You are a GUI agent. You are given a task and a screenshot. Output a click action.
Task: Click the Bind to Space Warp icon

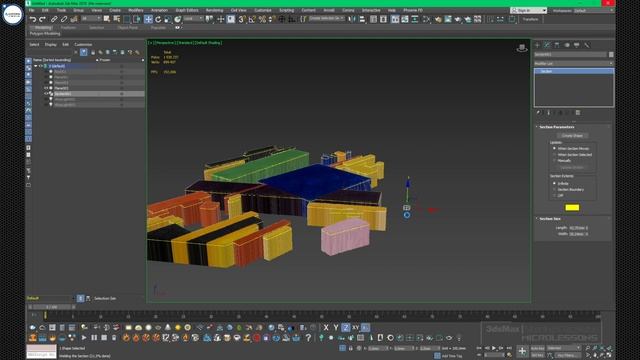pos(74,19)
